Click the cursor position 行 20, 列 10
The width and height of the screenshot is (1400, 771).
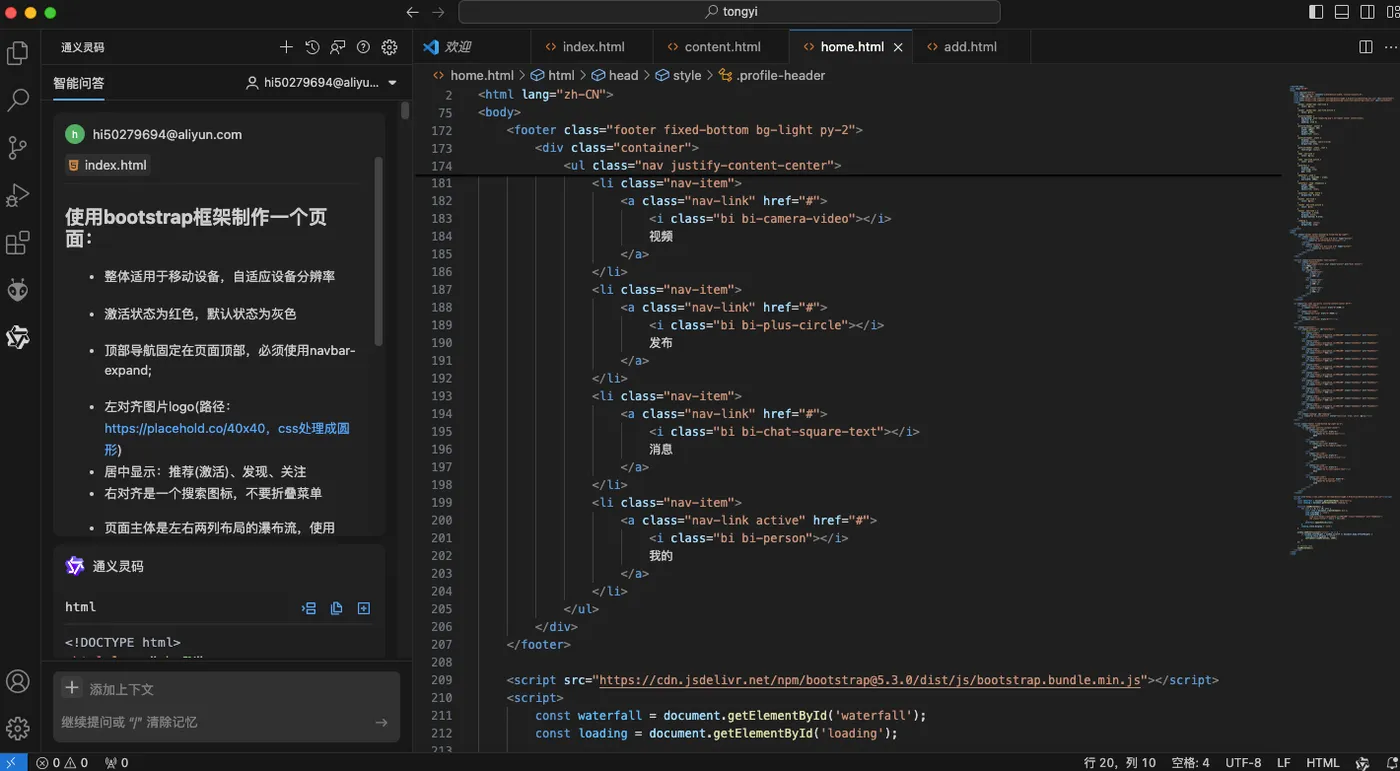1120,762
